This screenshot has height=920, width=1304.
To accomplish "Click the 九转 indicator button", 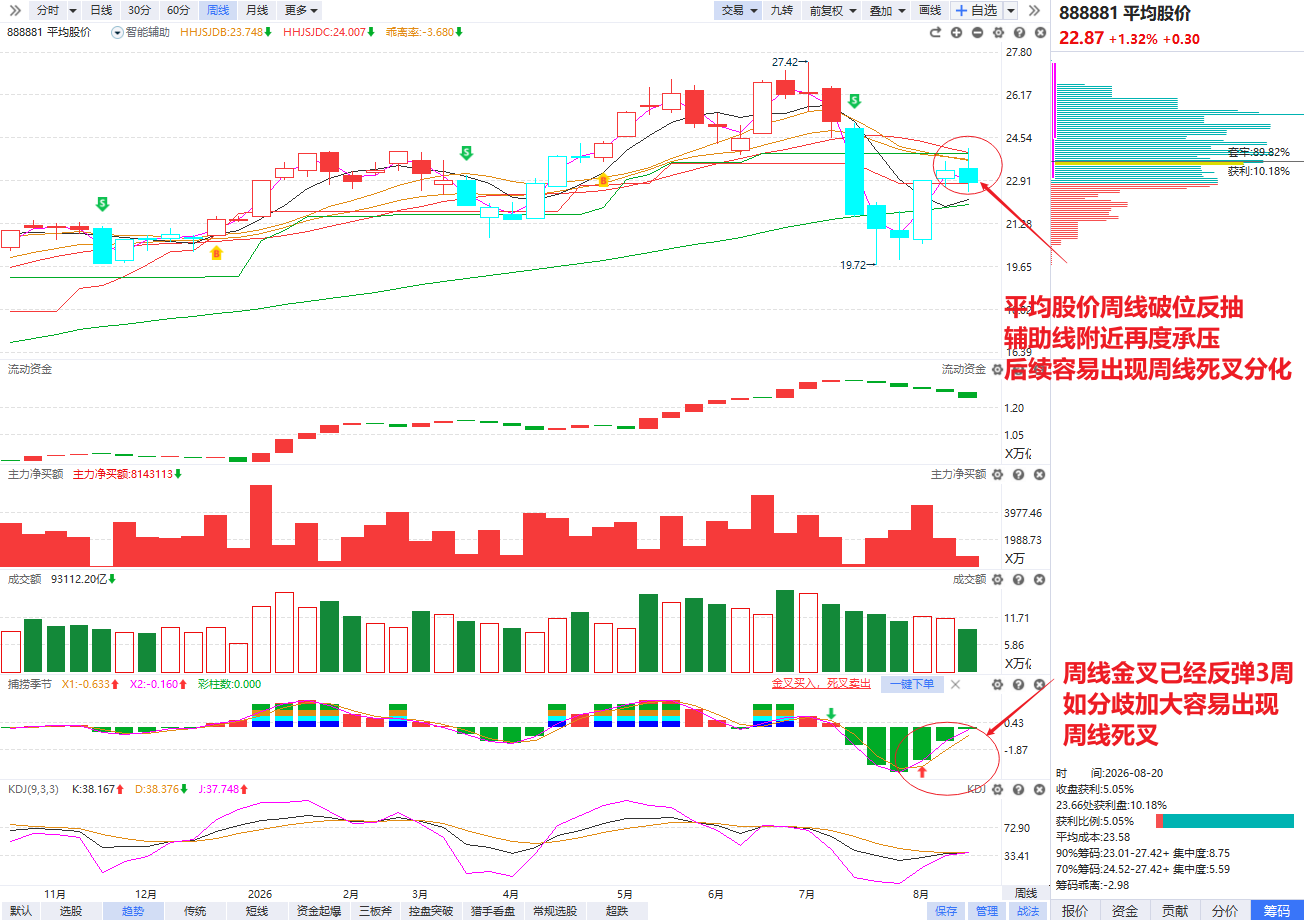I will [781, 10].
